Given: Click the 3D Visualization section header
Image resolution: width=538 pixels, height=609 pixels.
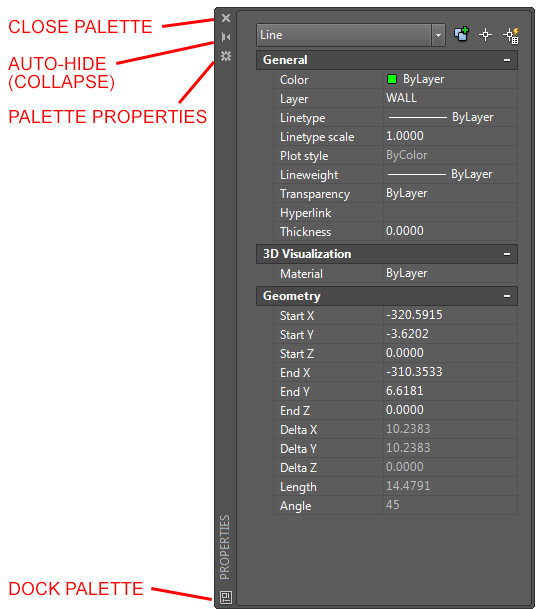Looking at the screenshot, I should pos(387,254).
